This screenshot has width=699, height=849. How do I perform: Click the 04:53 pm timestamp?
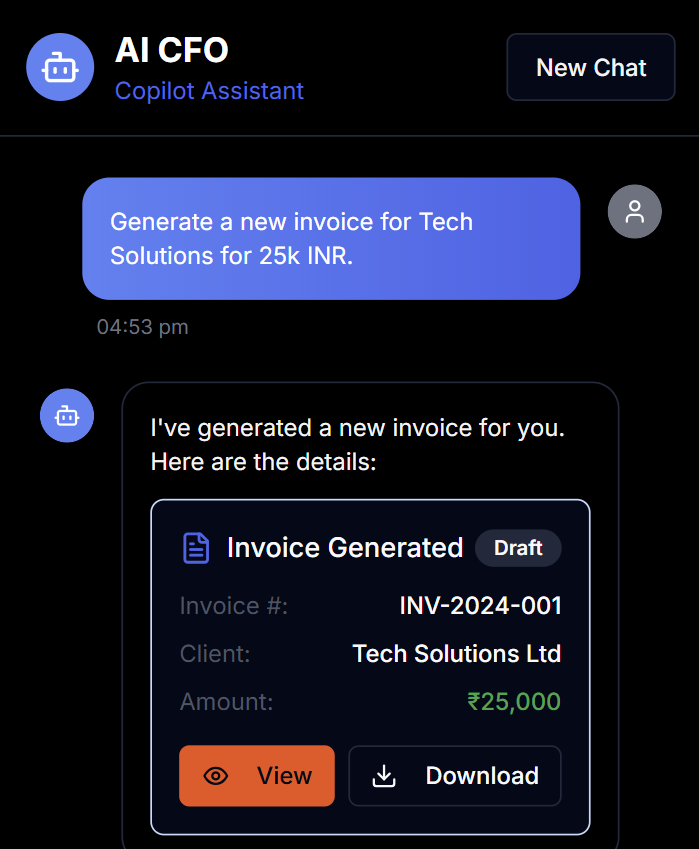(x=142, y=327)
